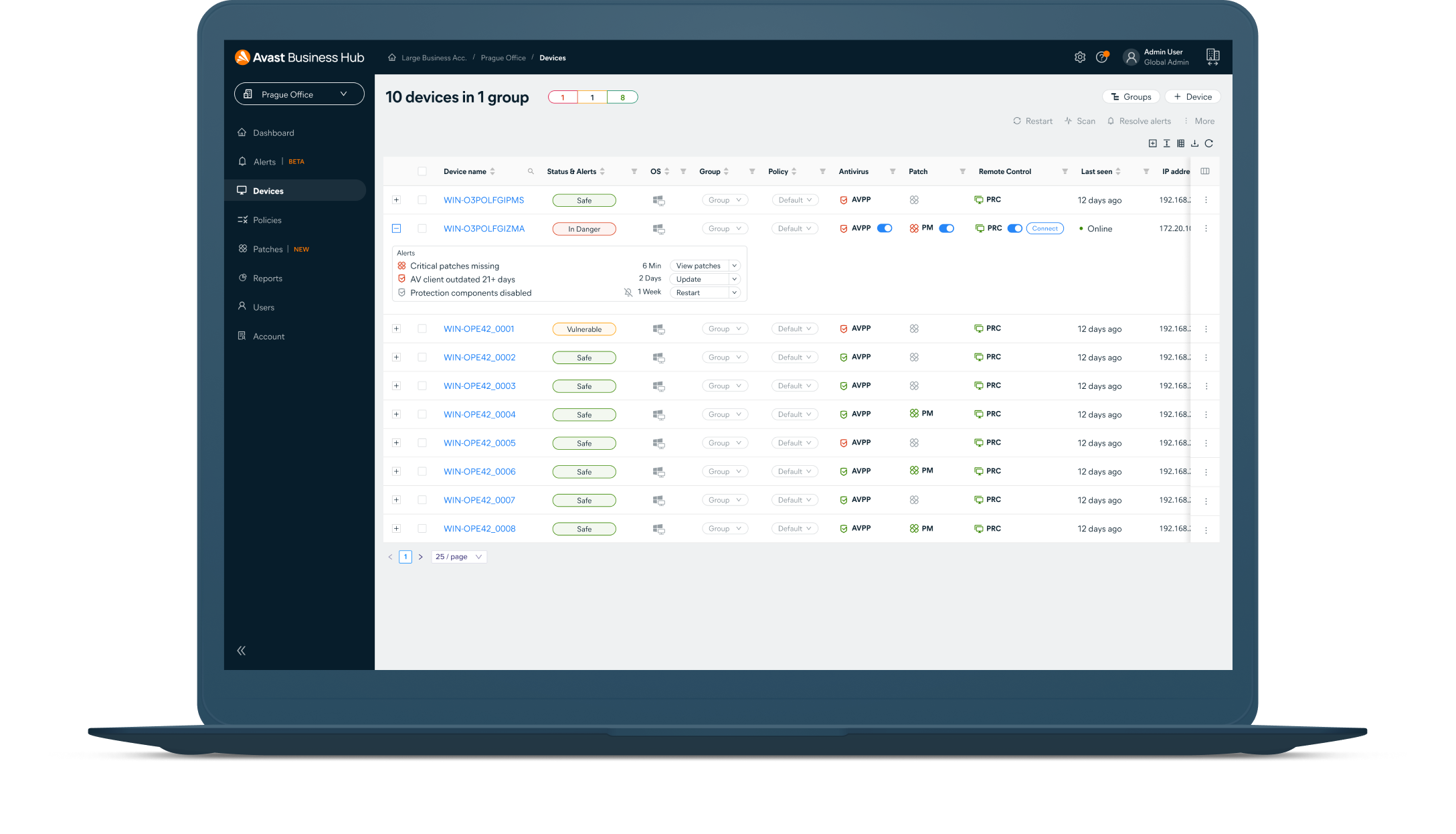Click the Groups button near top right
1456x834 pixels.
[x=1130, y=97]
